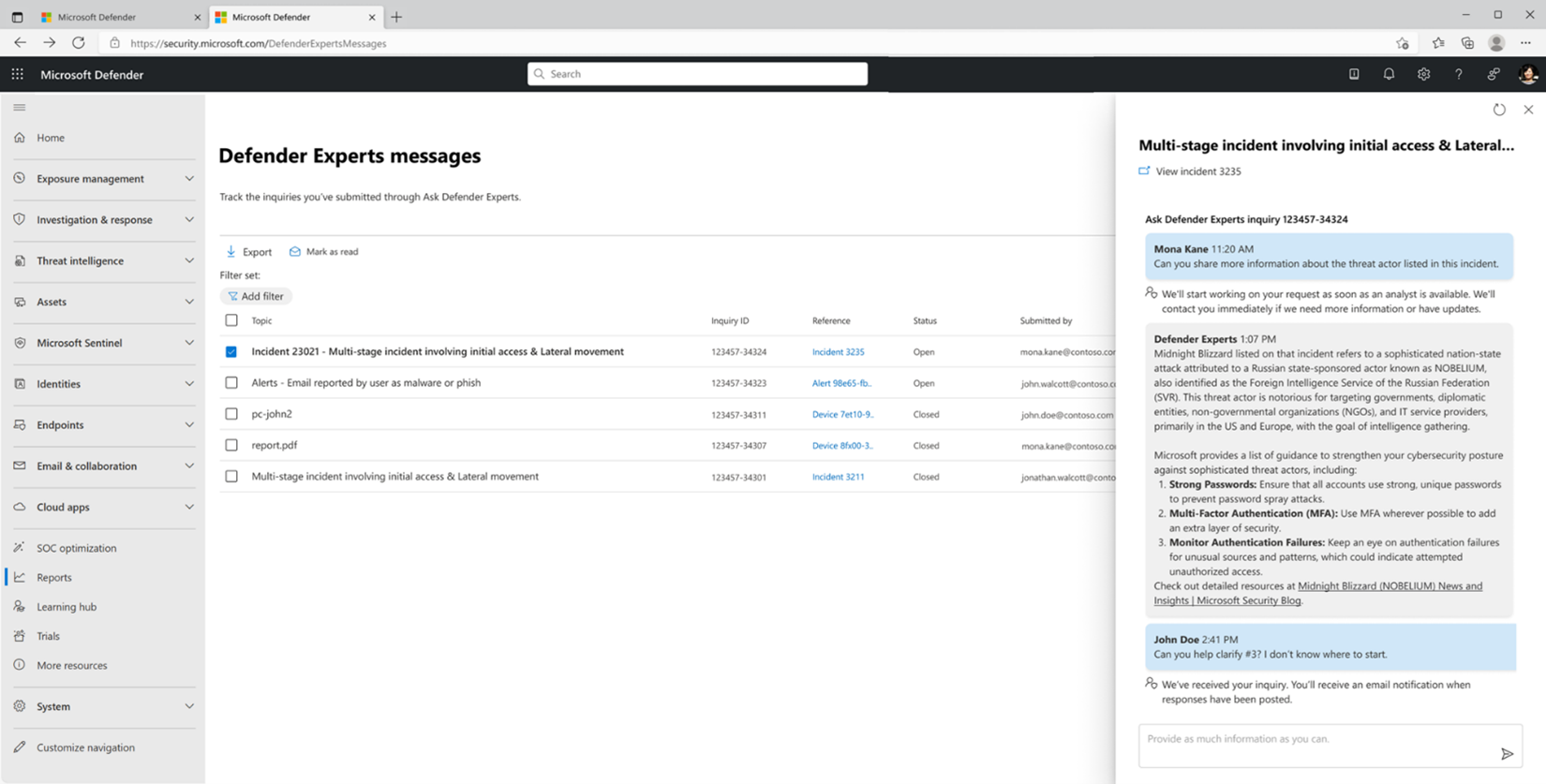This screenshot has height=784, width=1546.
Task: Click the Reports chart icon
Action: [x=20, y=577]
